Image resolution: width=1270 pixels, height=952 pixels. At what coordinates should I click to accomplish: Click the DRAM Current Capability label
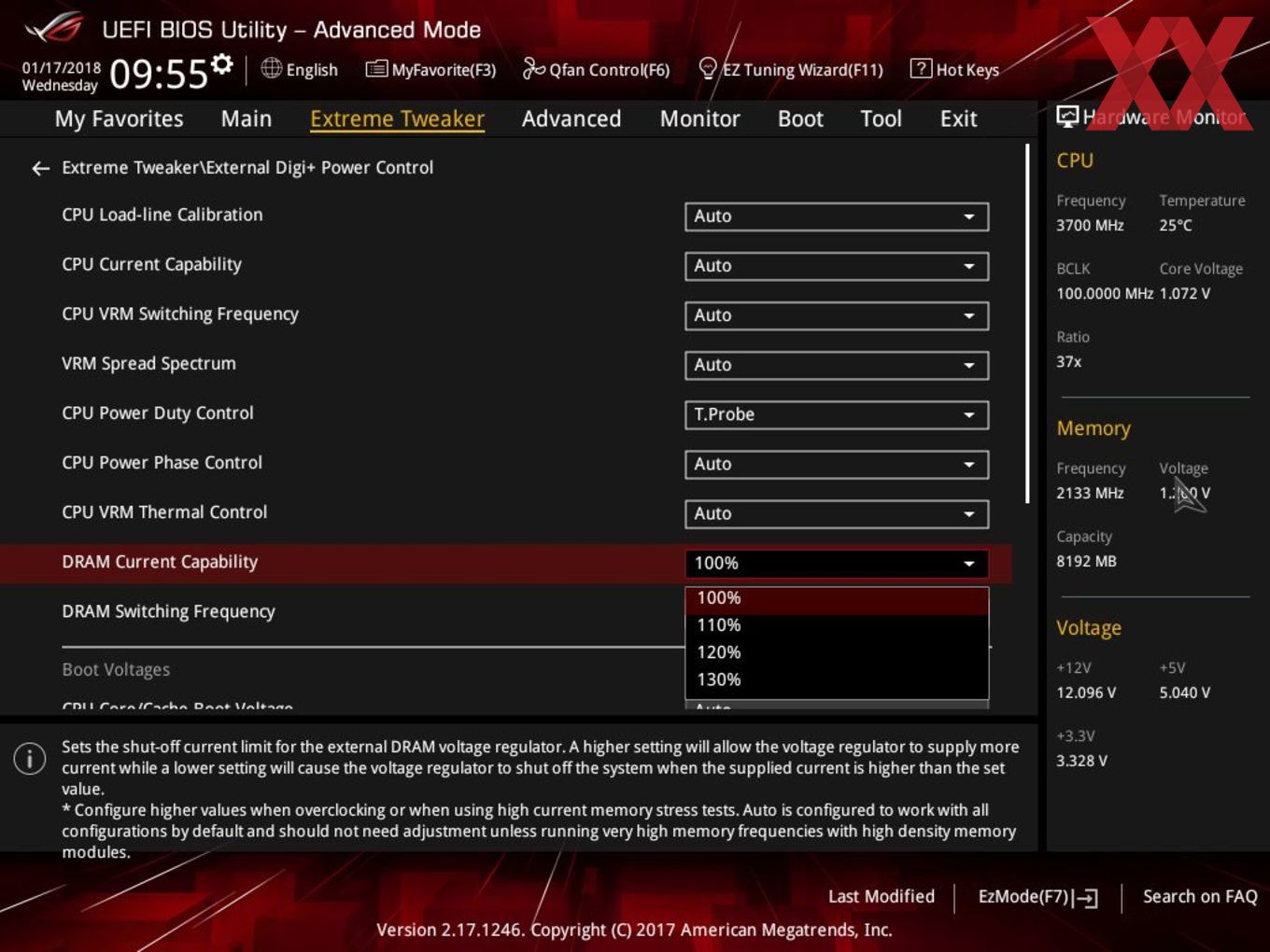coord(160,562)
